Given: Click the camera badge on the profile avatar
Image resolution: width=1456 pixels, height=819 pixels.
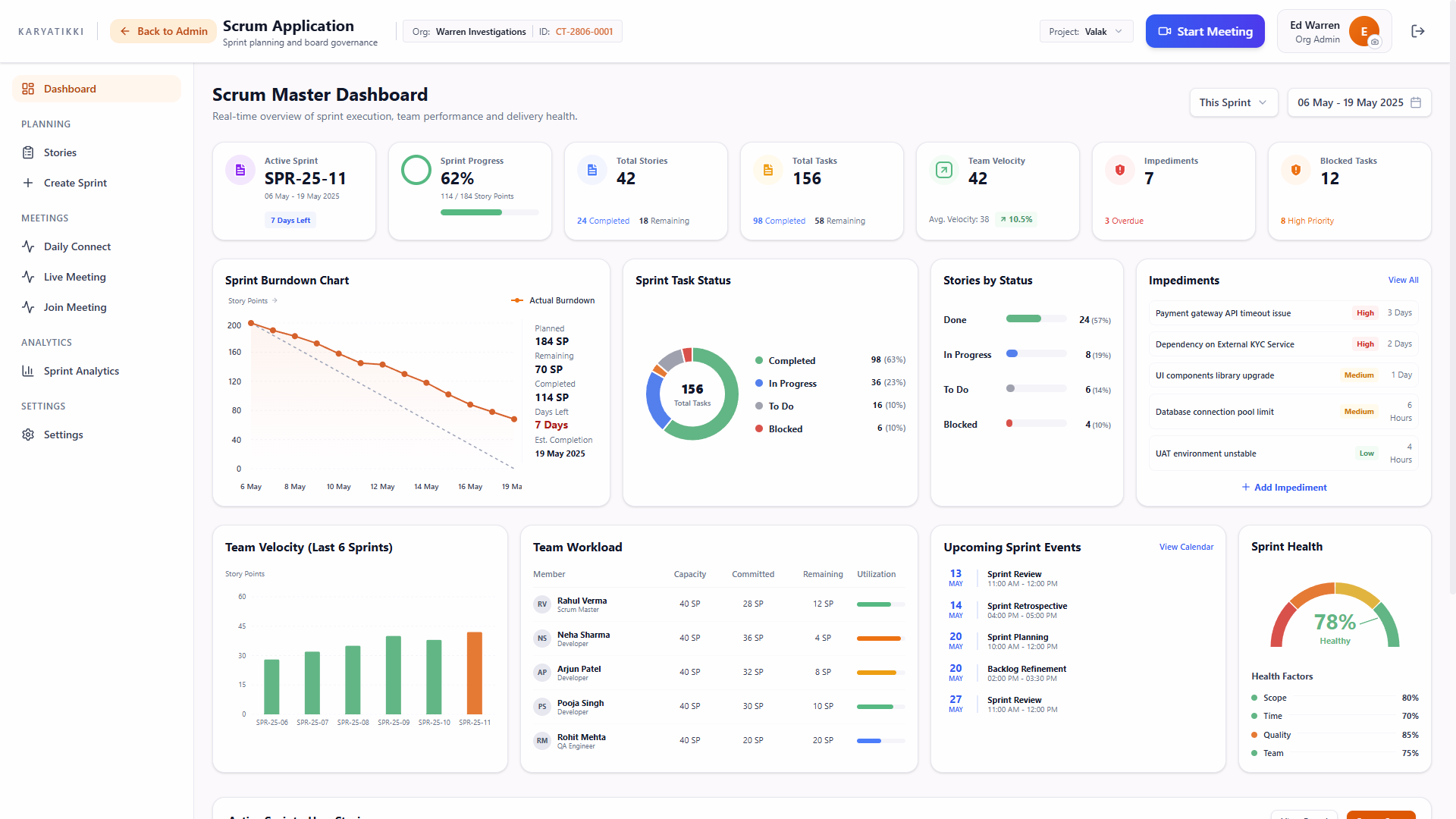Looking at the screenshot, I should pos(1375,42).
